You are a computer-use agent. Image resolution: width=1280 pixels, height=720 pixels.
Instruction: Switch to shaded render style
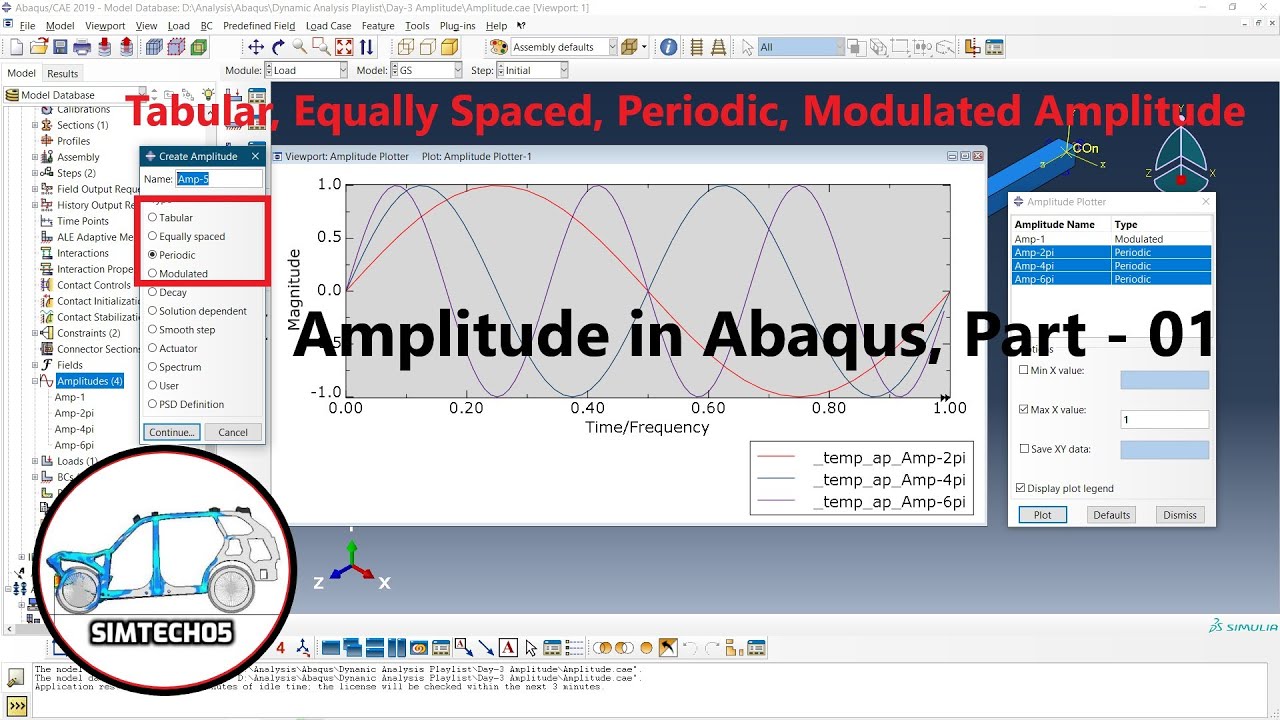[449, 47]
